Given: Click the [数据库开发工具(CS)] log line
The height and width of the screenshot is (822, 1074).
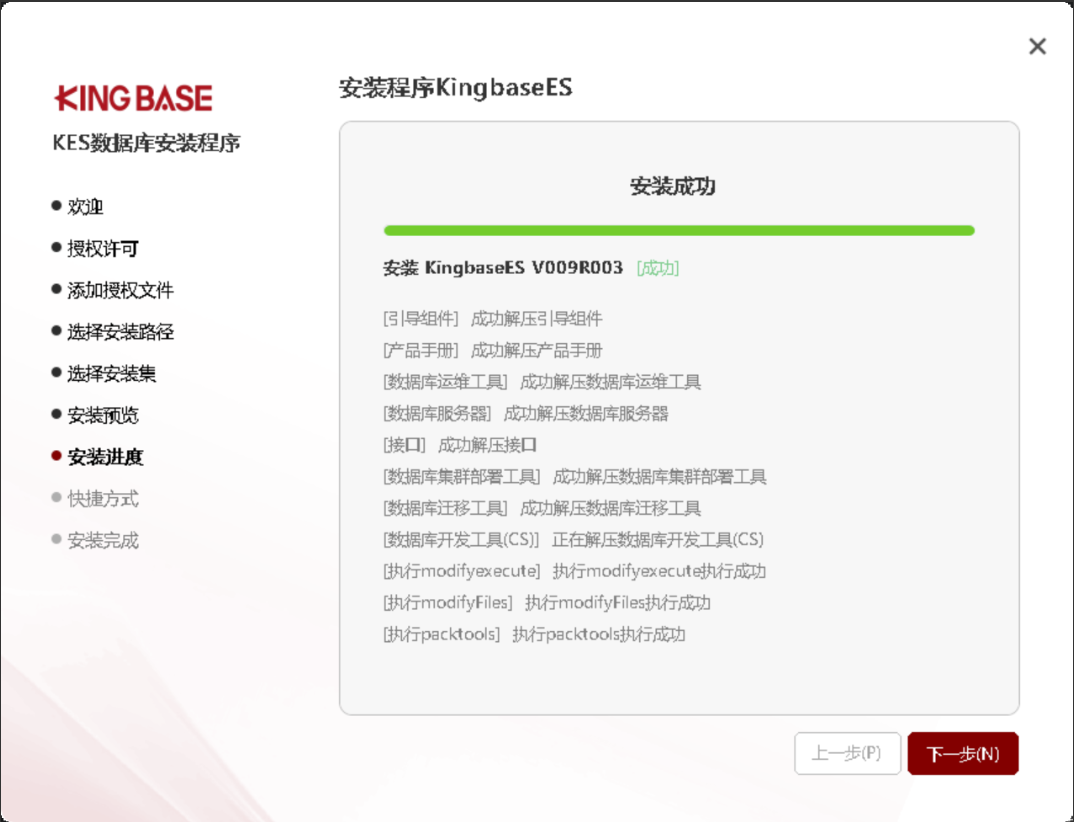Looking at the screenshot, I should click(573, 539).
